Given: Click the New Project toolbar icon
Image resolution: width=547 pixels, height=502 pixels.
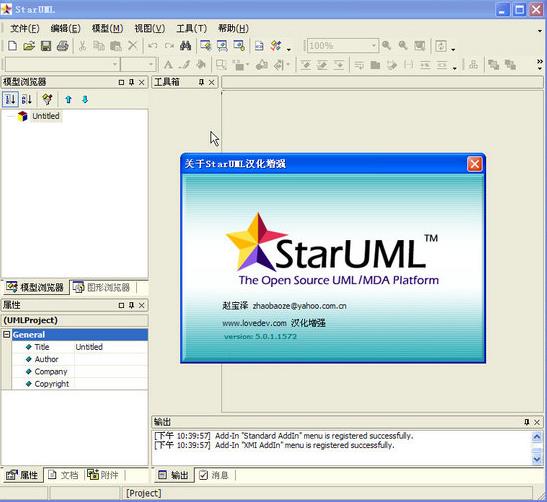Looking at the screenshot, I should [13, 46].
